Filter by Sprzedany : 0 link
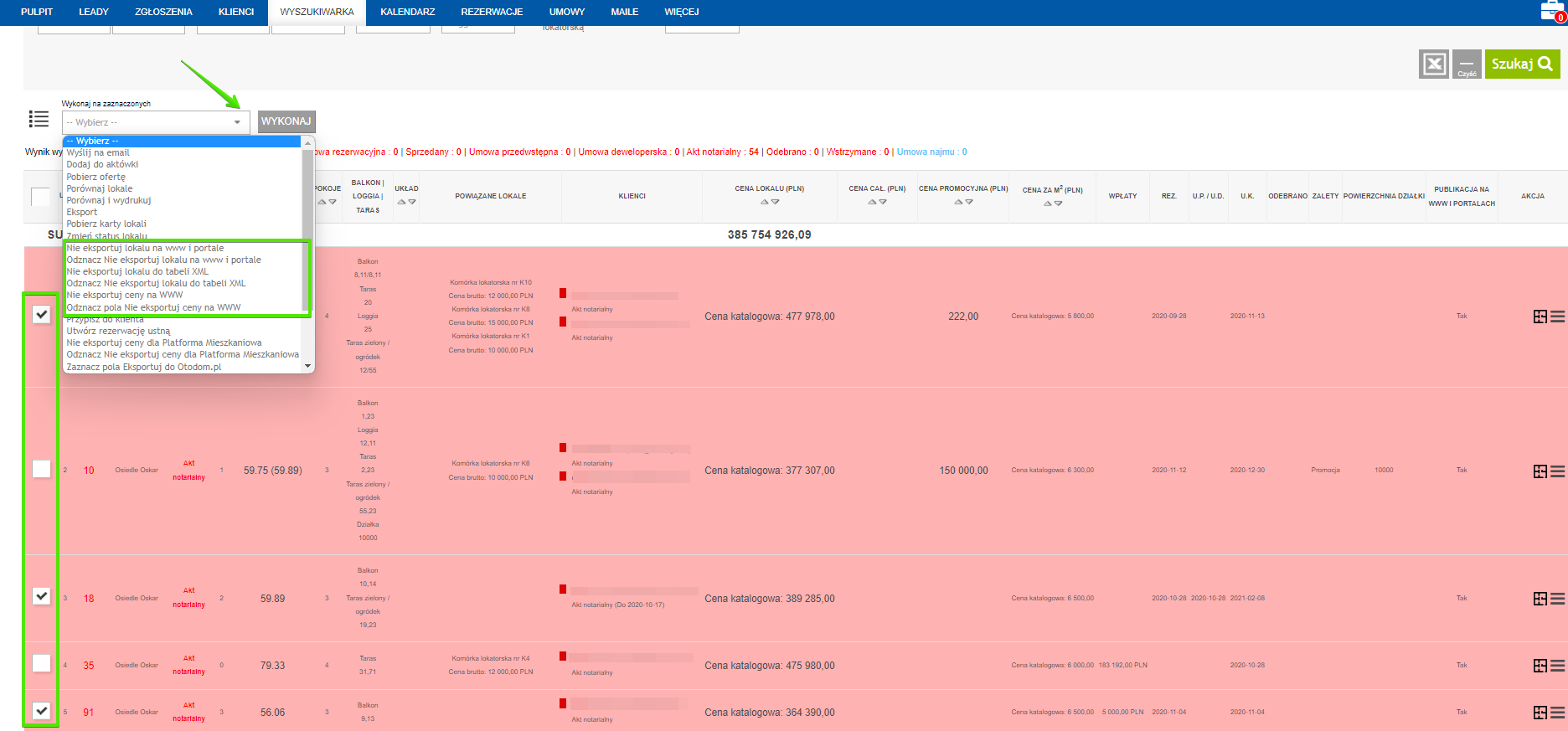 434,152
